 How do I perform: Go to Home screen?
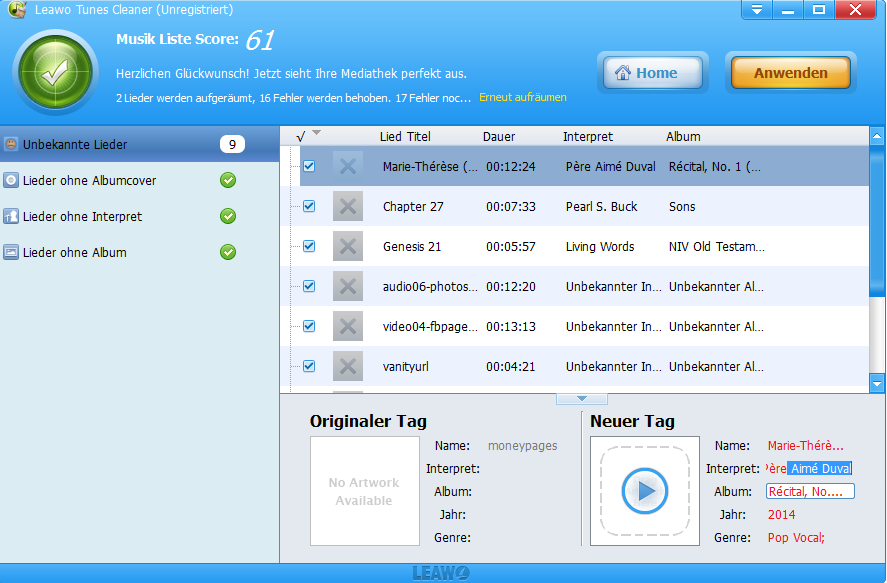(652, 73)
